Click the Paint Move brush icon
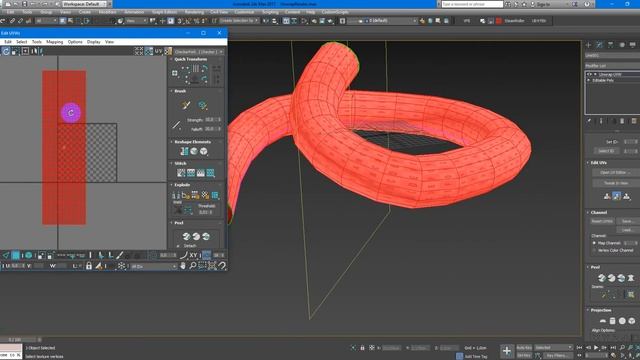 point(186,105)
